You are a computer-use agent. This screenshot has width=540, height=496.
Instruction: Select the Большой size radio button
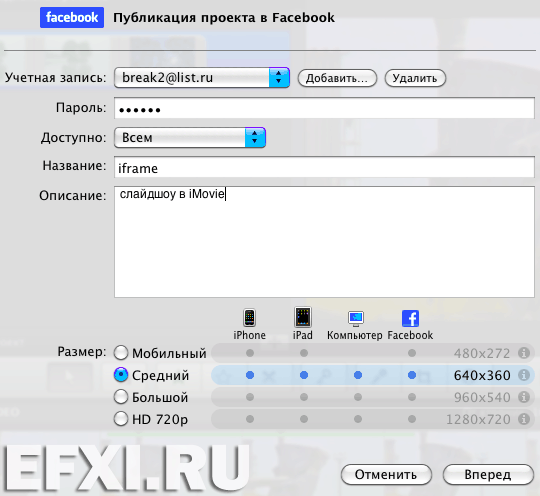(x=121, y=397)
